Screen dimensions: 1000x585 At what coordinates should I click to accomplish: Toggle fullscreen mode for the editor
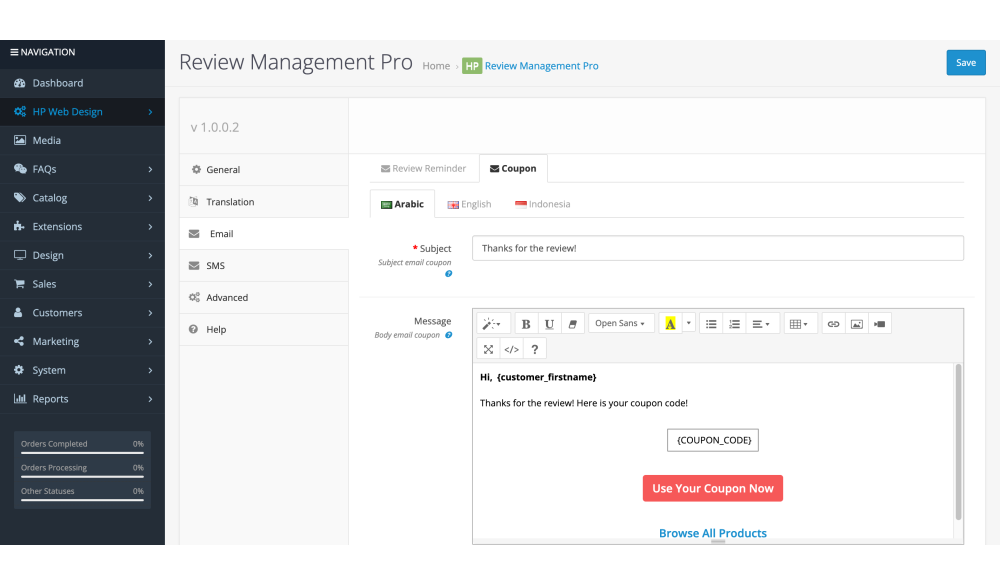click(488, 349)
